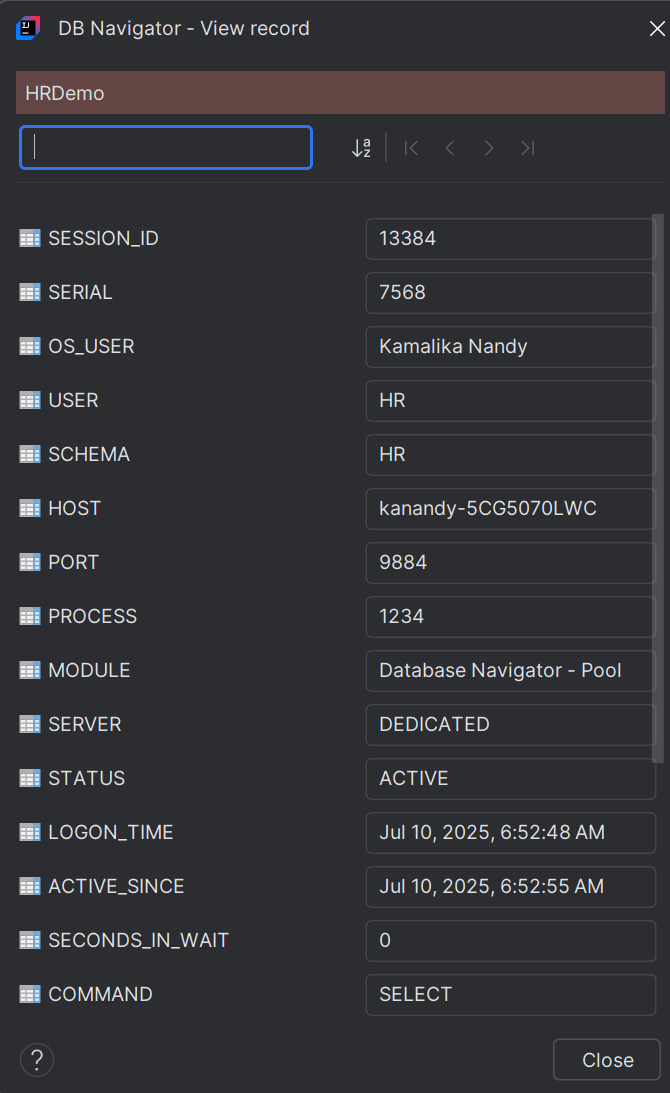The height and width of the screenshot is (1093, 670).
Task: Click the ACTIVE_SINCE value field
Action: (x=510, y=886)
